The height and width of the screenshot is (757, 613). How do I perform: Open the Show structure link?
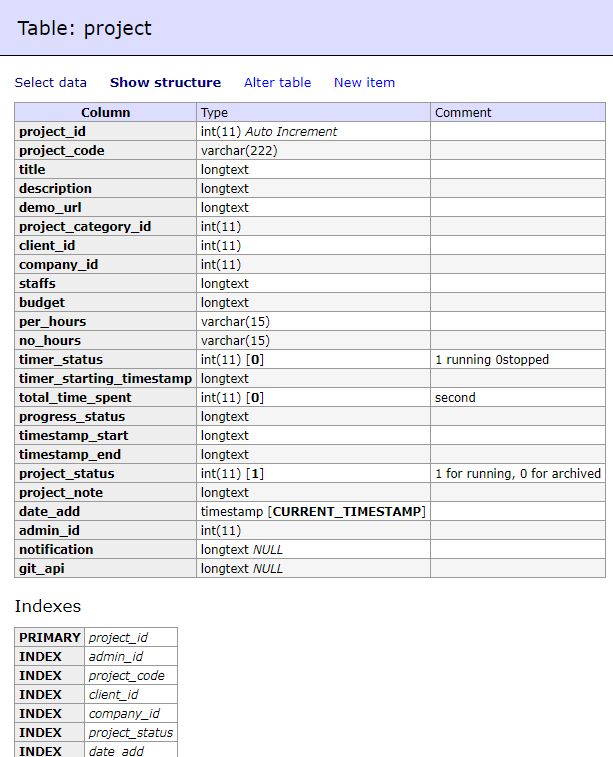click(x=166, y=83)
